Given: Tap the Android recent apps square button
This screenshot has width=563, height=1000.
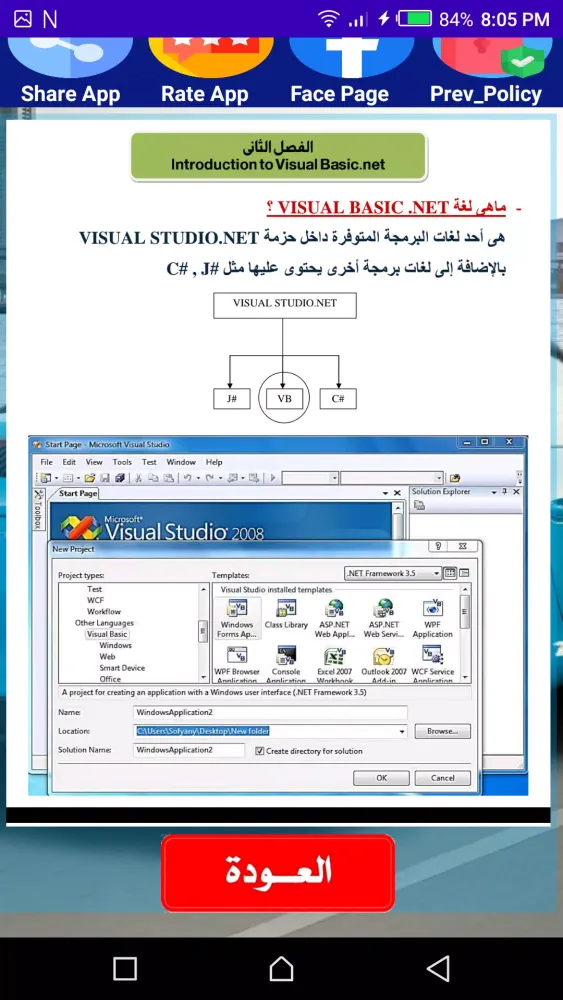Looking at the screenshot, I should tap(125, 969).
